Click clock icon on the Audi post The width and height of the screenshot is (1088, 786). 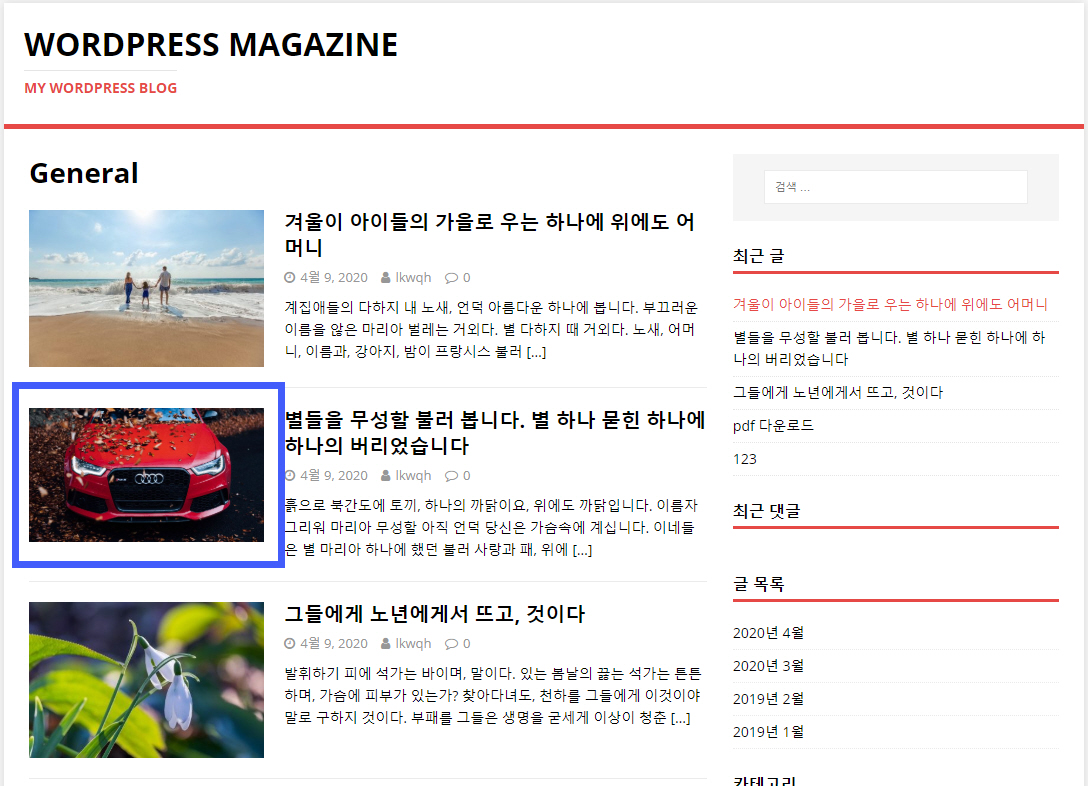pos(290,475)
